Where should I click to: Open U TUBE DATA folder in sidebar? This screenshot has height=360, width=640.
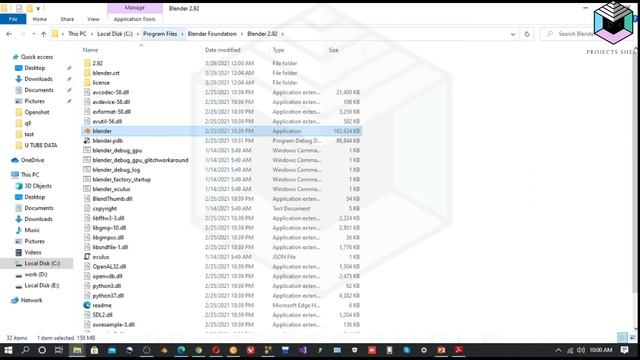point(36,145)
